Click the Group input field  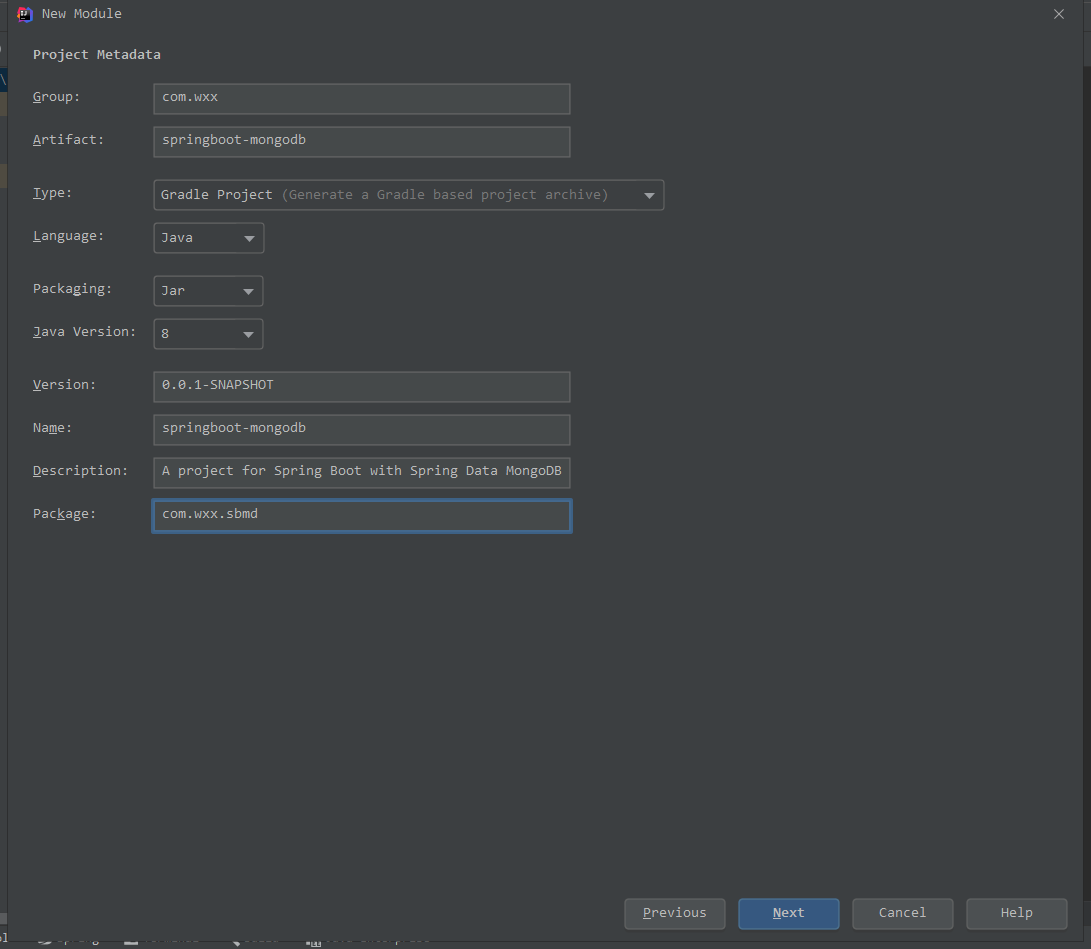coord(362,99)
